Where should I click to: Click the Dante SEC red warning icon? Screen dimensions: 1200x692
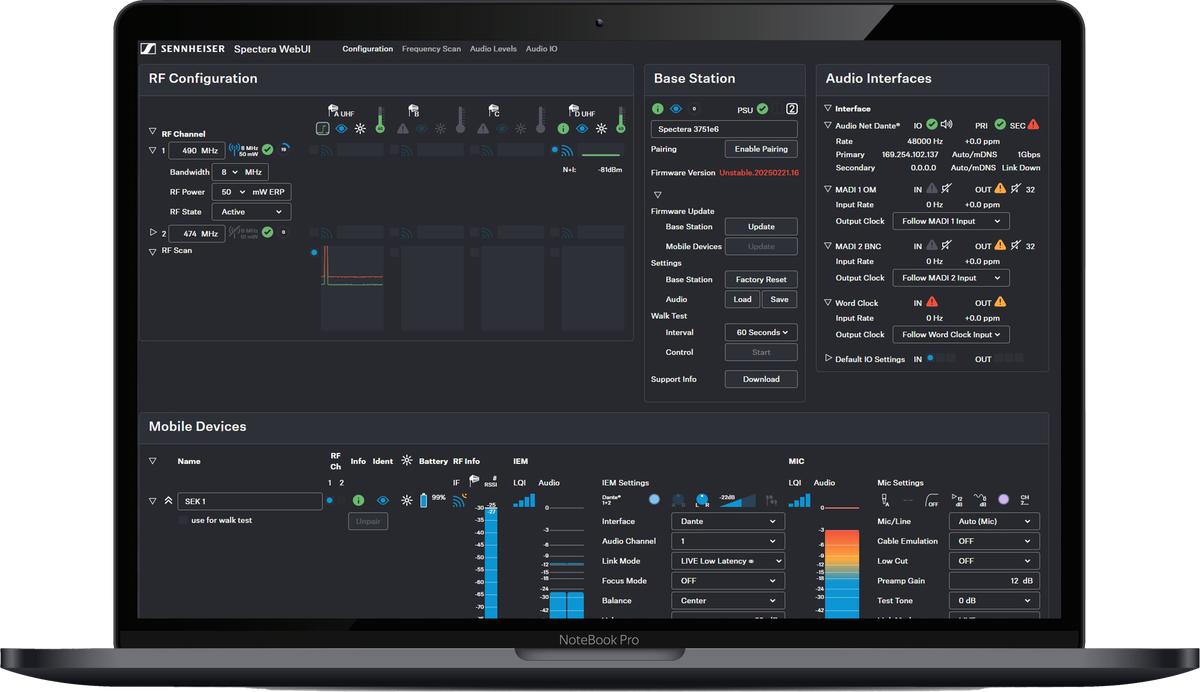(x=1033, y=125)
